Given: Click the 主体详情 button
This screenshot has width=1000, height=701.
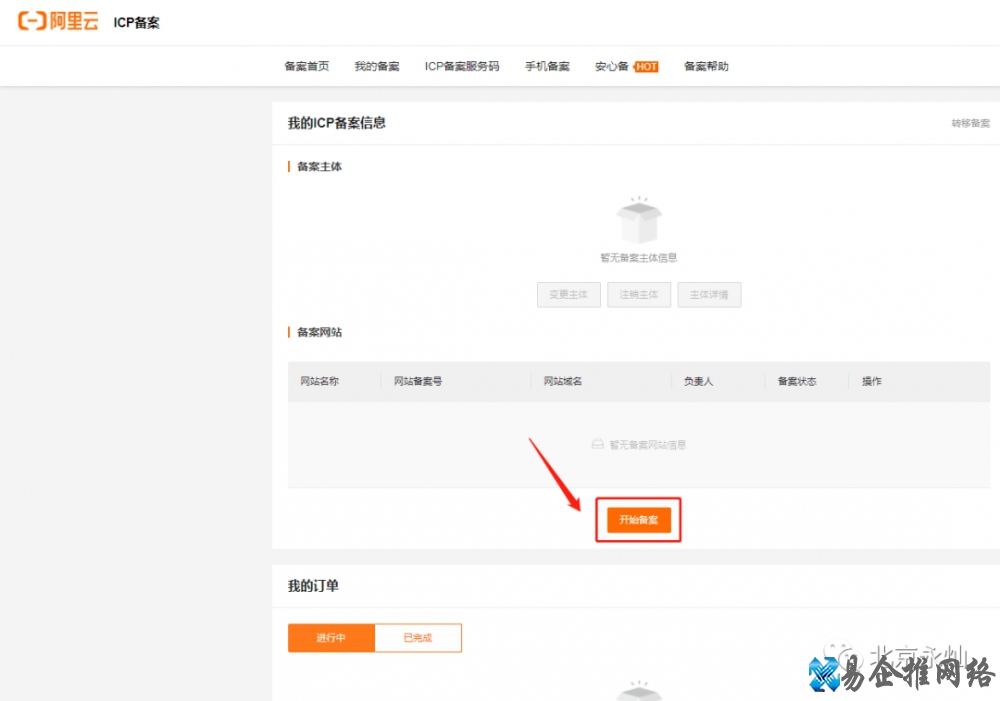Looking at the screenshot, I should point(709,294).
